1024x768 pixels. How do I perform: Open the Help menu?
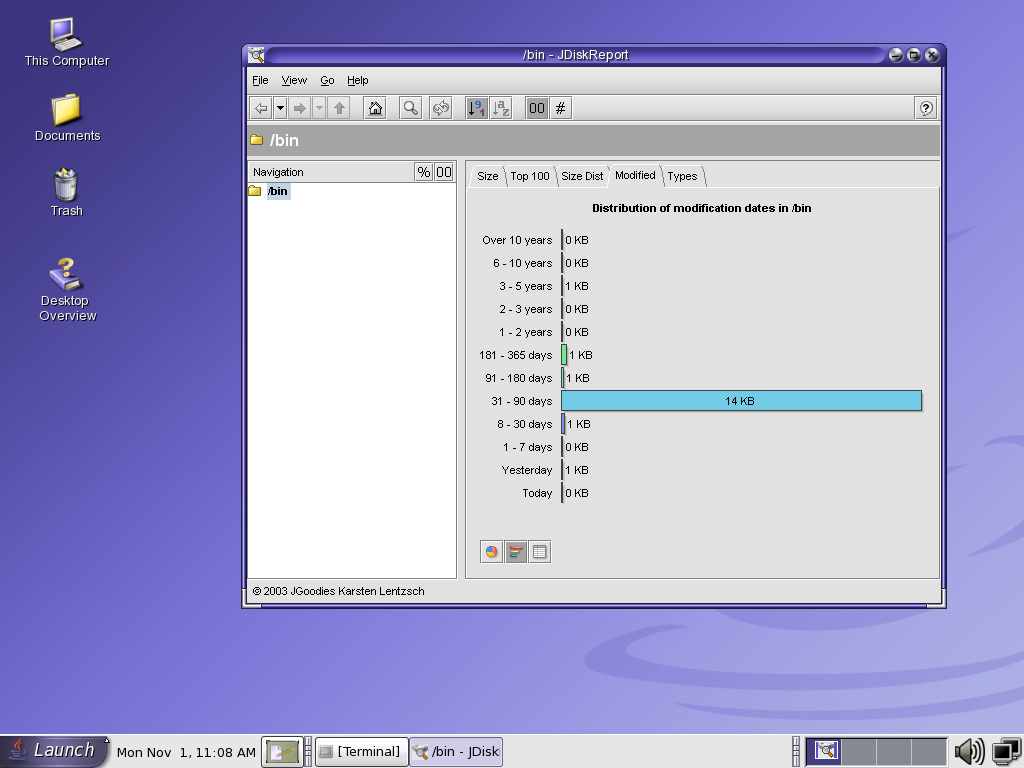(x=357, y=80)
